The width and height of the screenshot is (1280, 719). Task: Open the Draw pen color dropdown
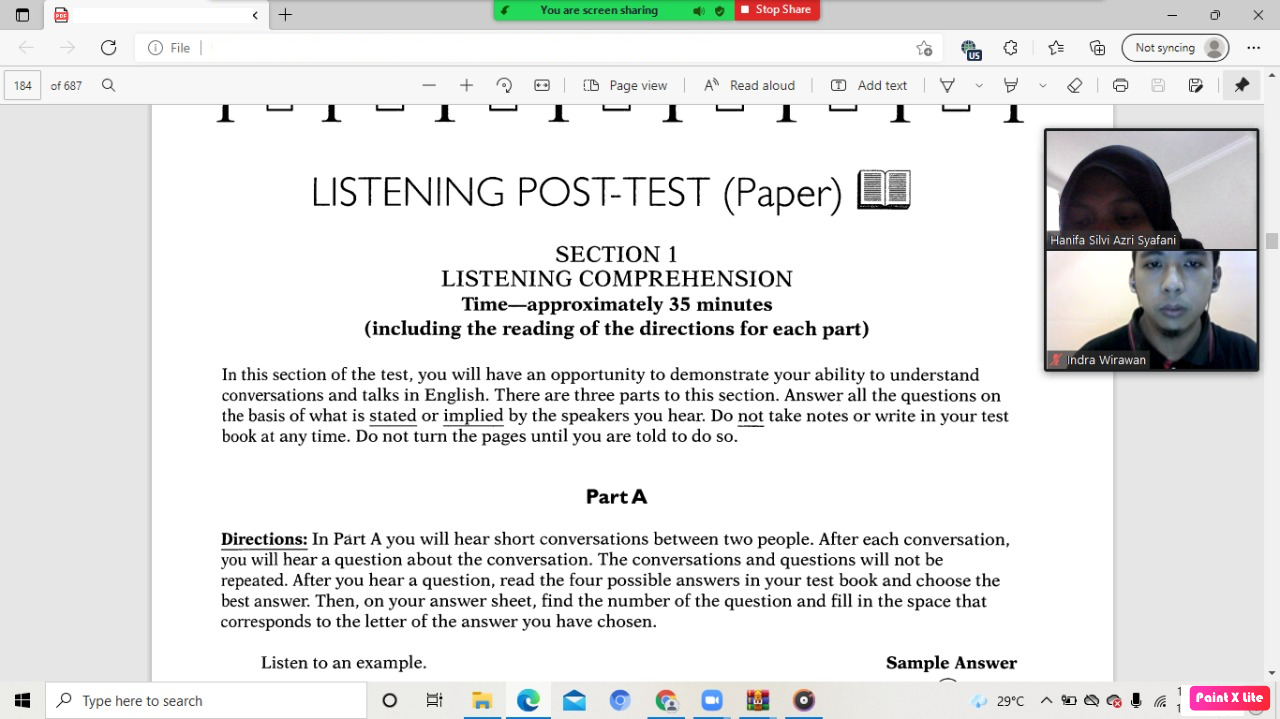click(x=978, y=85)
